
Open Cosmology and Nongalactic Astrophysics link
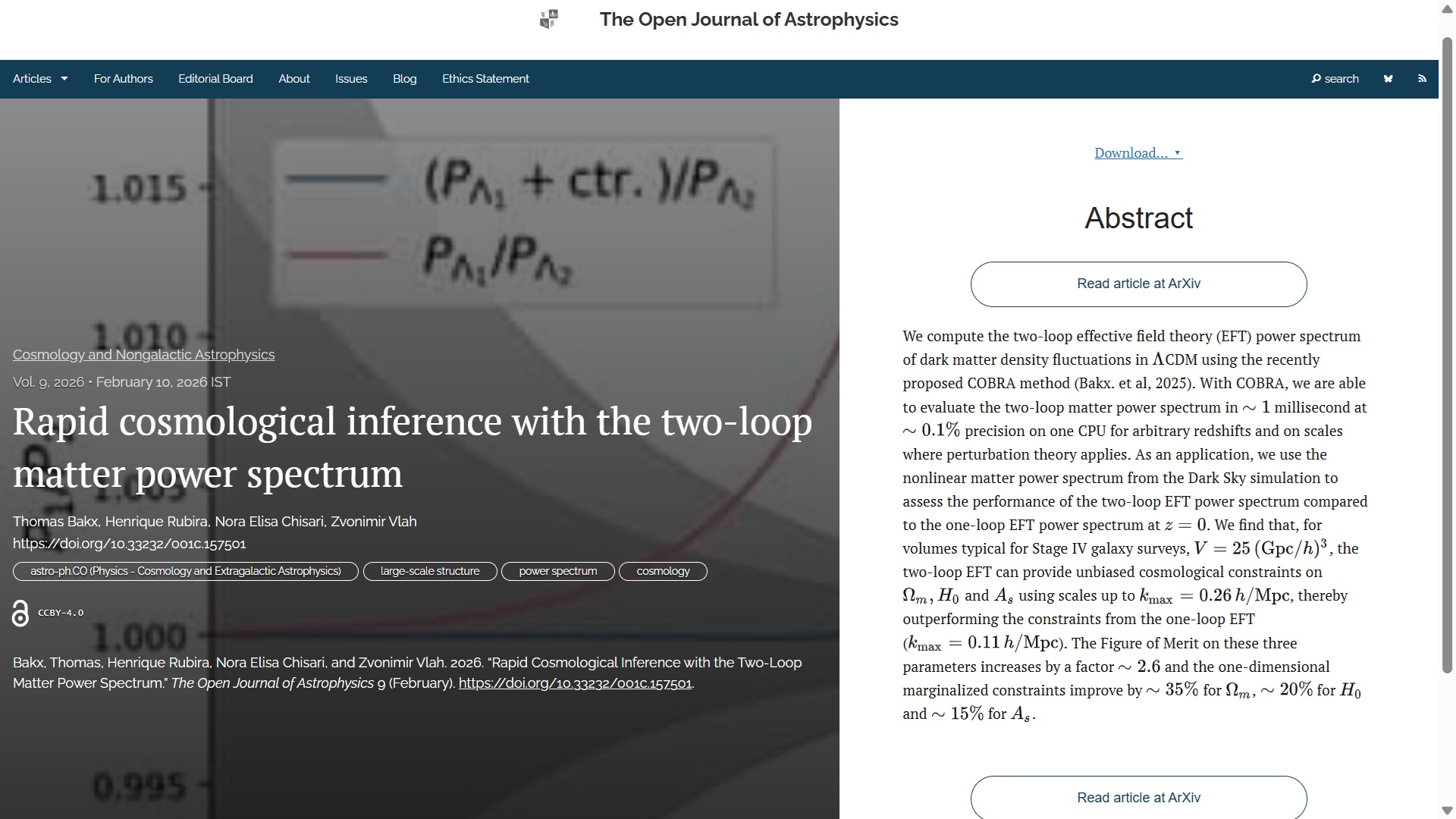(x=143, y=355)
